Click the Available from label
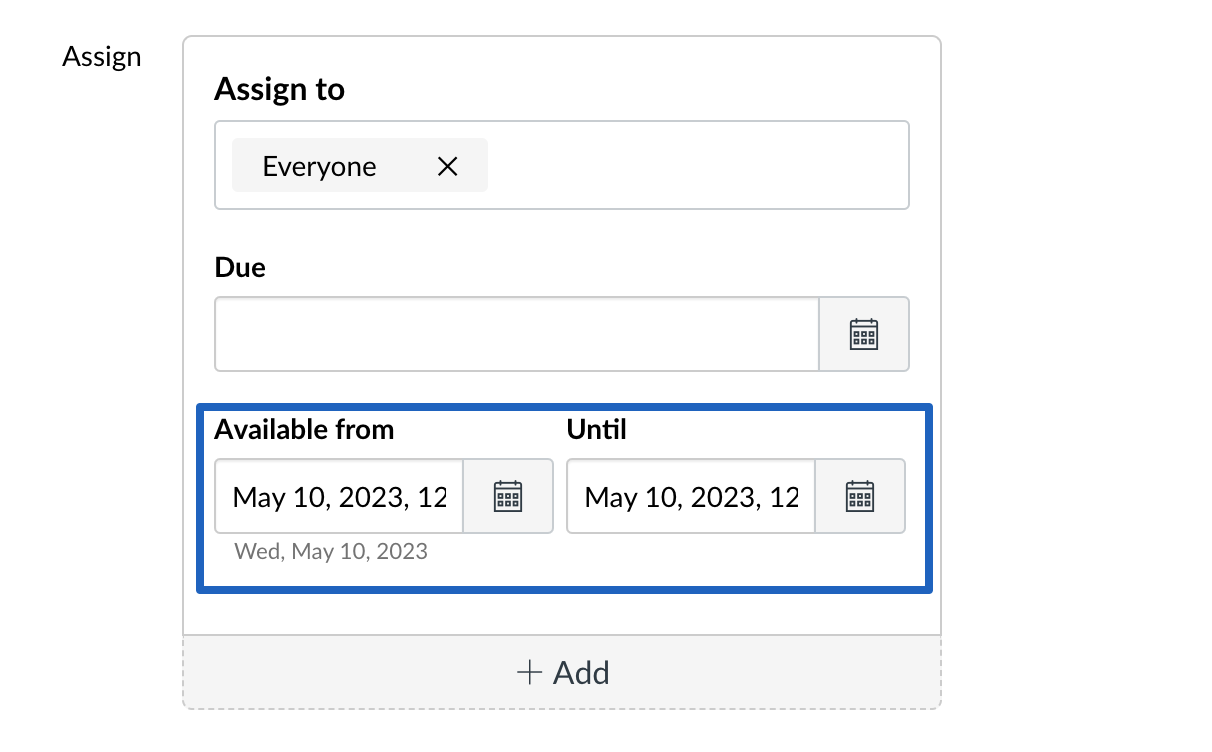 pyautogui.click(x=304, y=430)
